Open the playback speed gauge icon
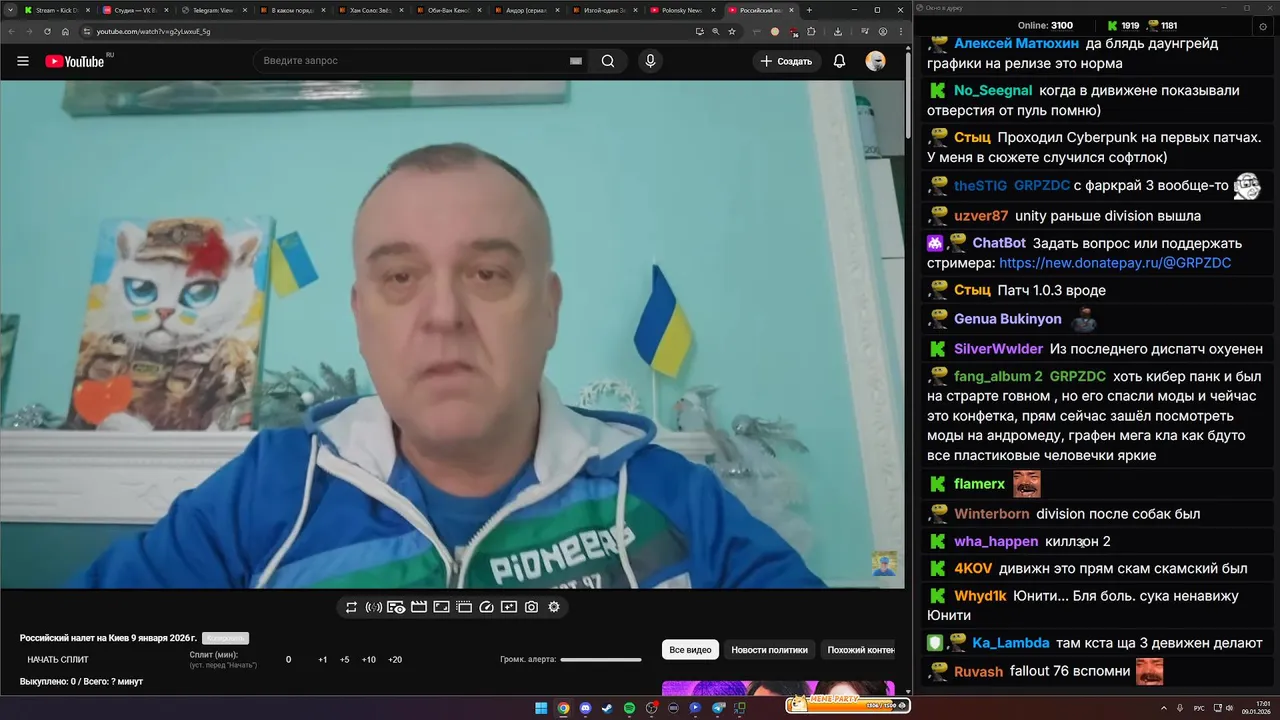1280x720 pixels. 487,607
